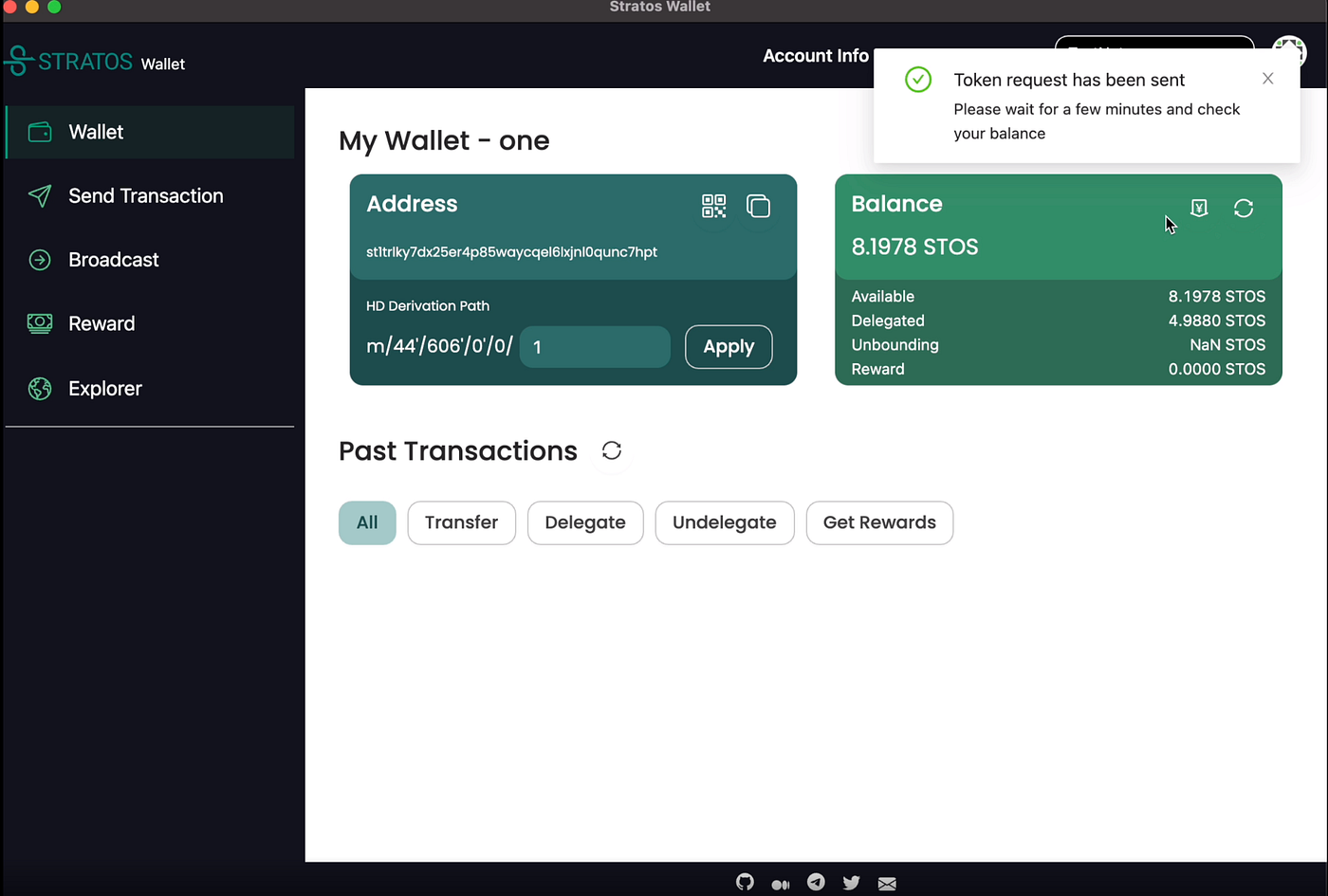
Task: Click the Token request has been sent message
Action: (x=1069, y=81)
